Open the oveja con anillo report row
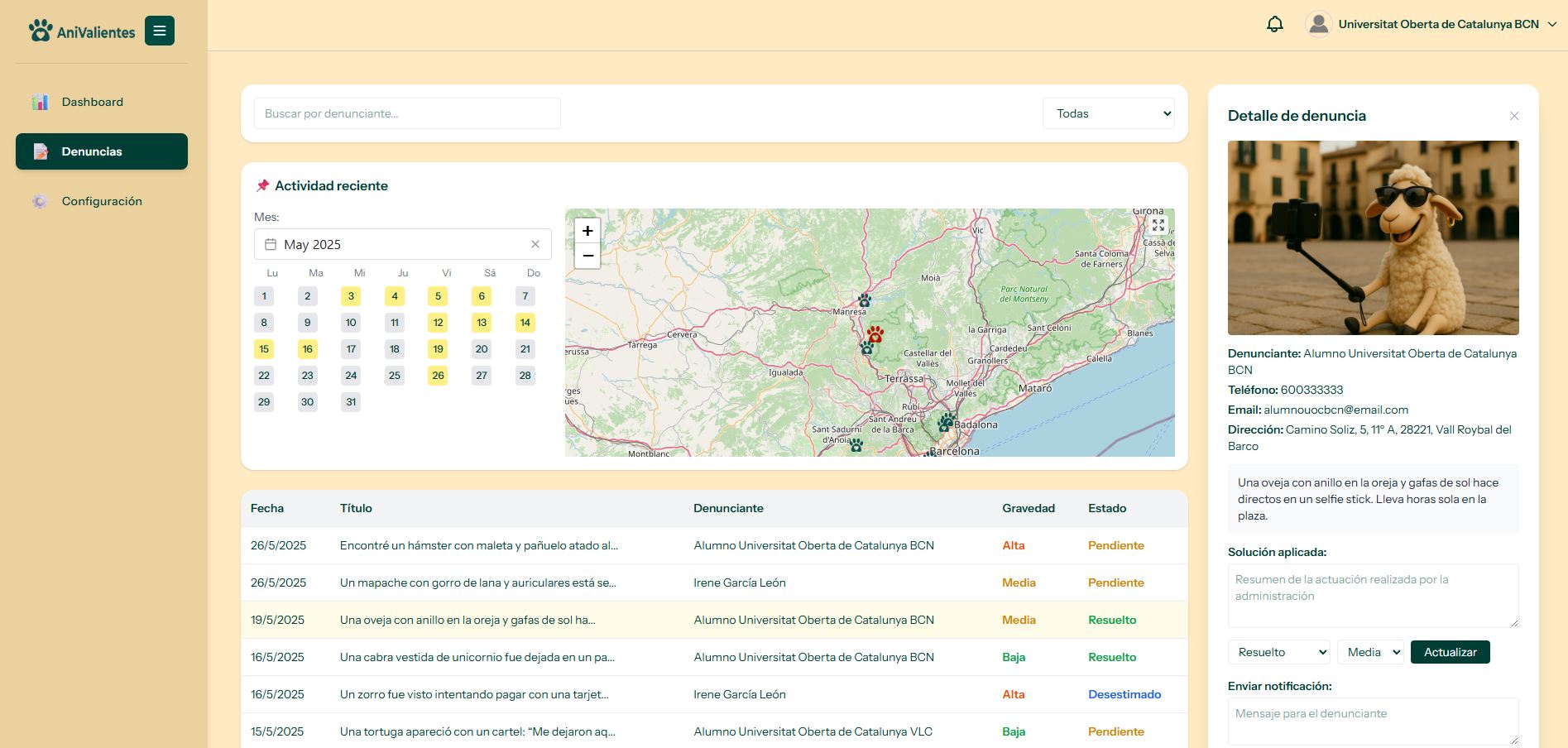This screenshot has height=748, width=1568. (714, 620)
